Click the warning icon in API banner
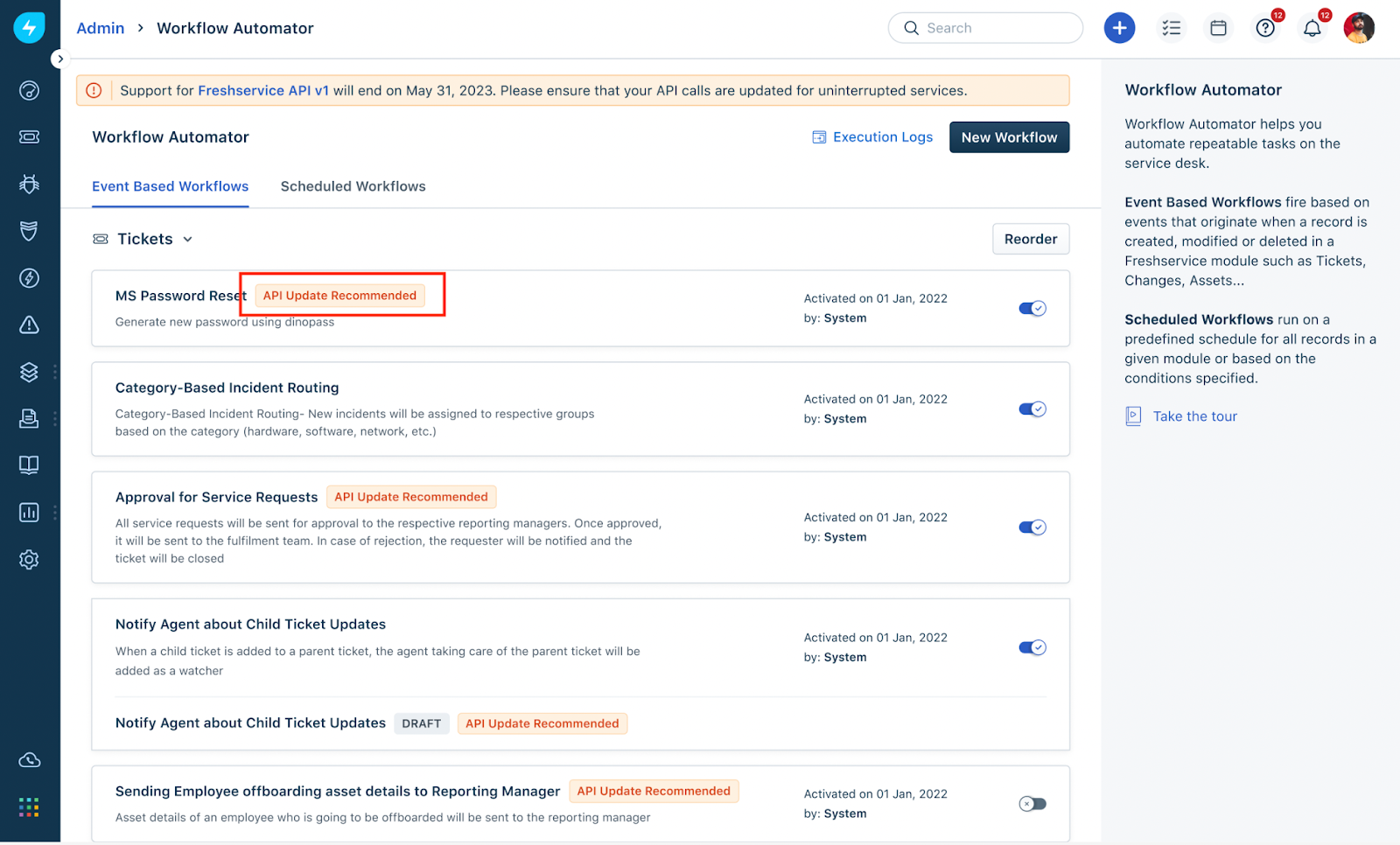 pos(94,90)
